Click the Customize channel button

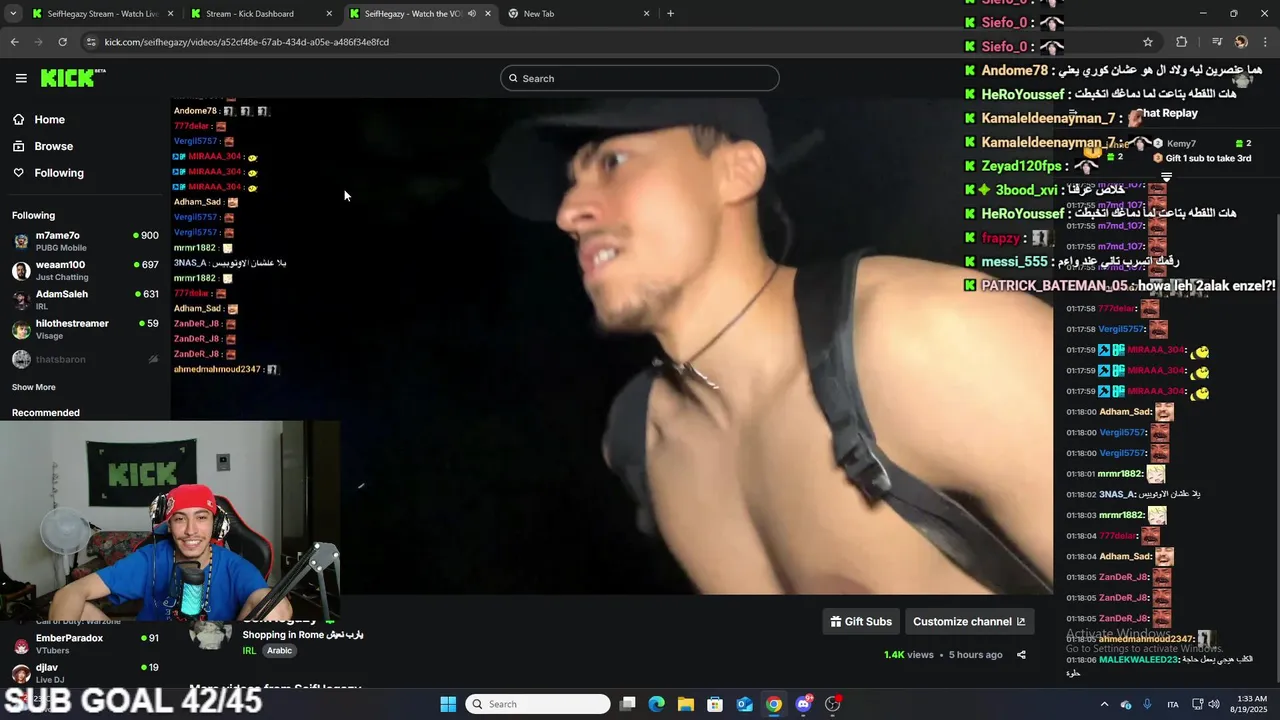coord(969,621)
